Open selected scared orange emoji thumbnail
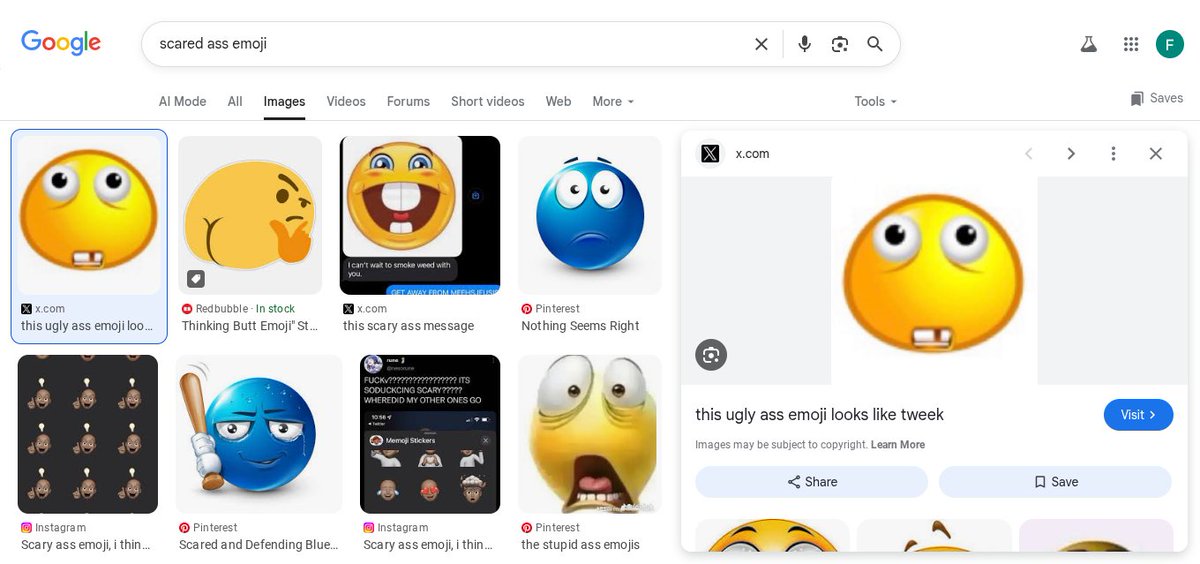This screenshot has height=564, width=1200. point(89,214)
